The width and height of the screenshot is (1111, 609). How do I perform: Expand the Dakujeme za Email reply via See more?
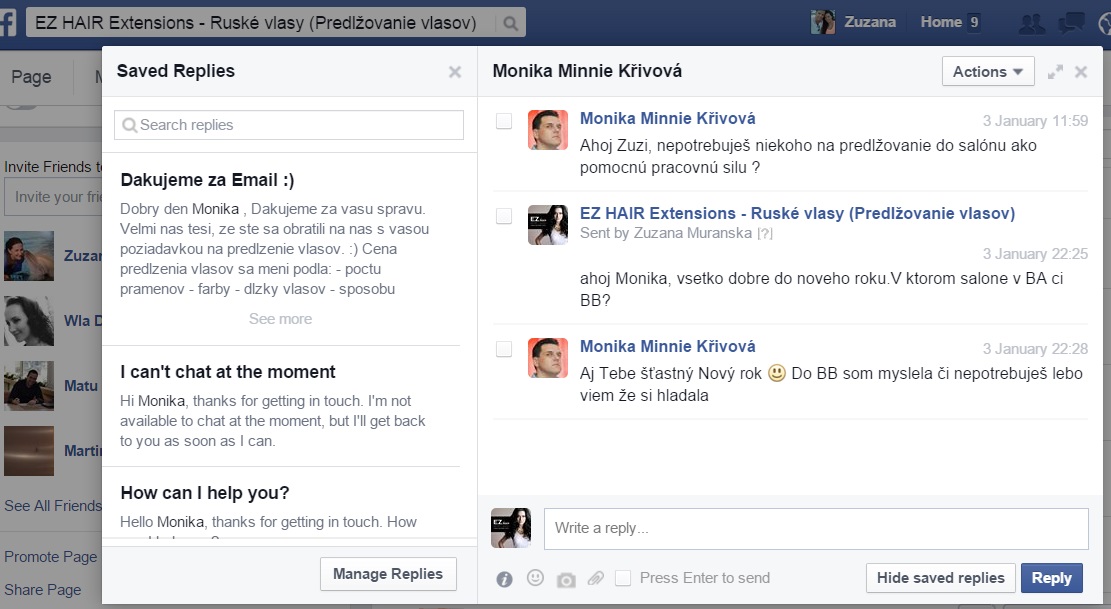click(280, 319)
